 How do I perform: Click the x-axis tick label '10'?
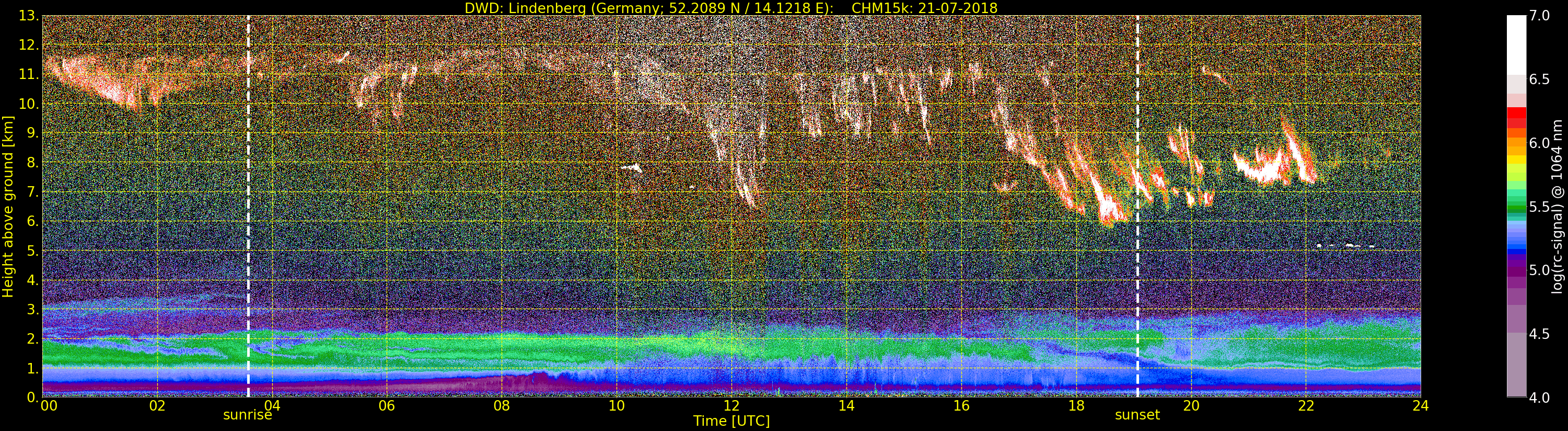click(617, 406)
